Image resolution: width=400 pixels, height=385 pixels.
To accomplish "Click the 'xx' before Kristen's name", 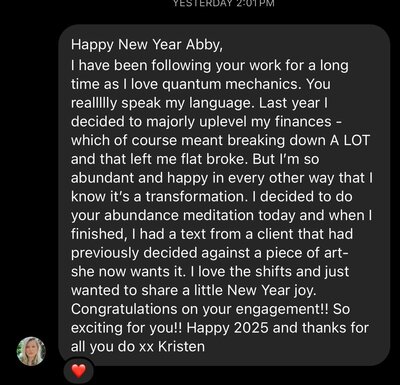I will tap(146, 347).
